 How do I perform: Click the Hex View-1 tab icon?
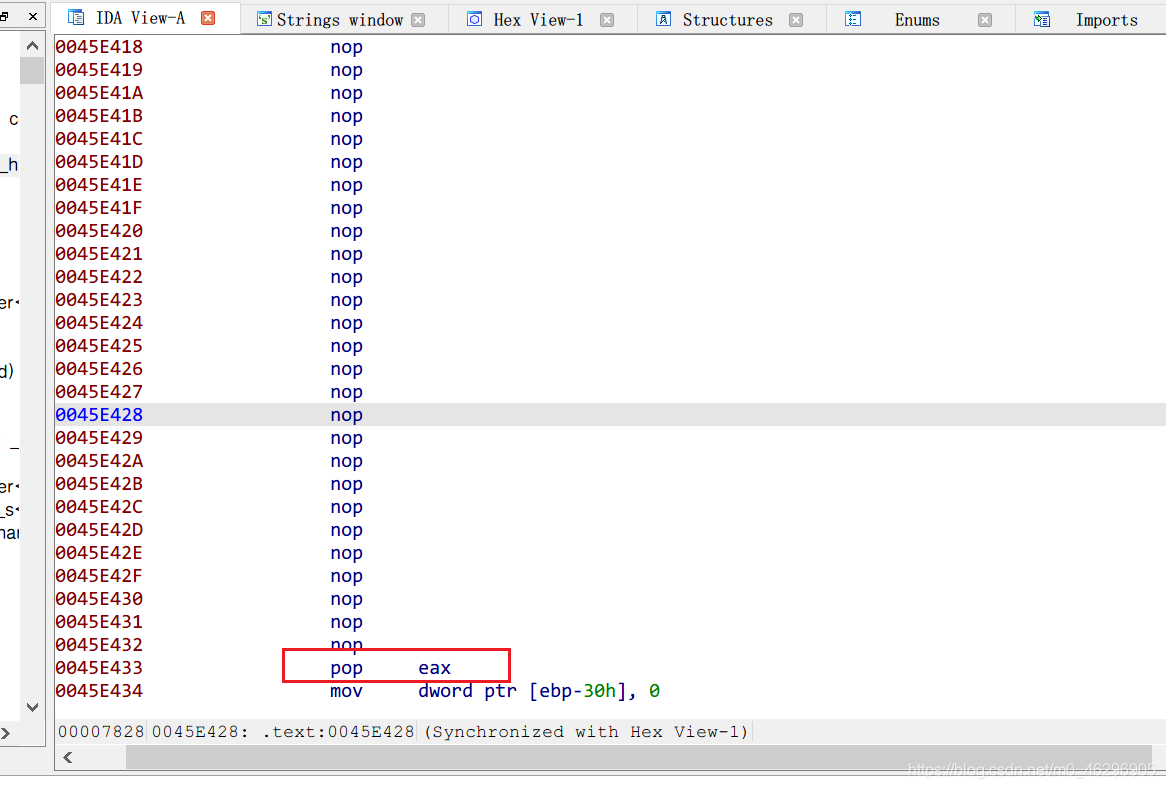474,19
